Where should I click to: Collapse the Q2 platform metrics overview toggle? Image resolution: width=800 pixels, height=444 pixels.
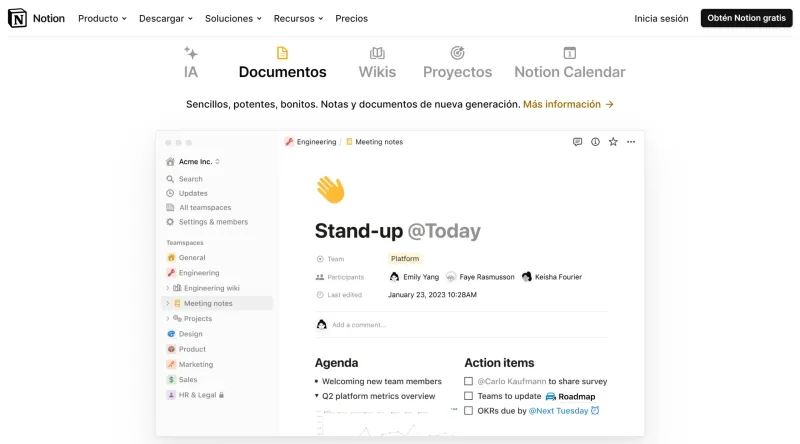point(317,396)
